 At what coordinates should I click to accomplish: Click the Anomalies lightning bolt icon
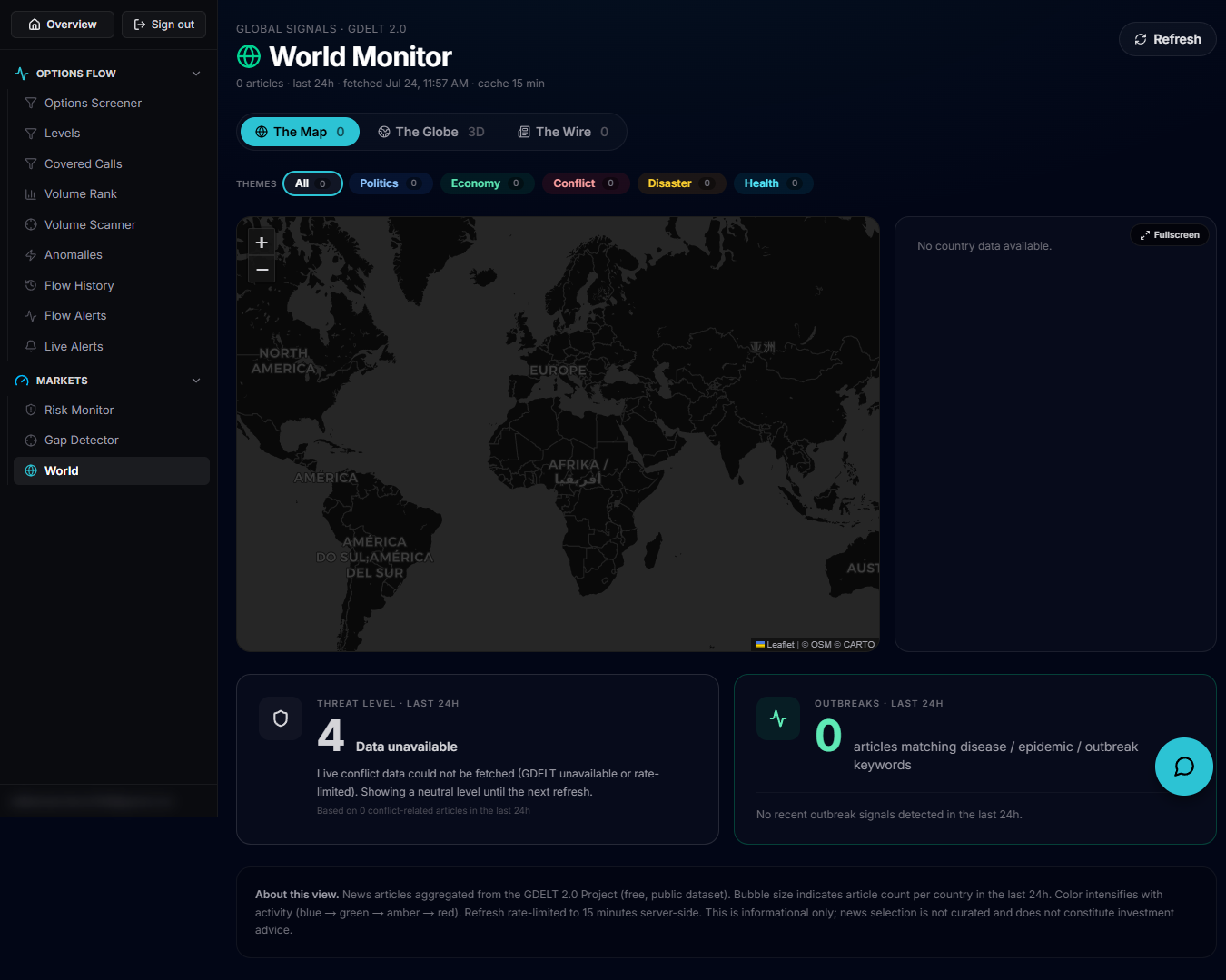click(x=31, y=255)
